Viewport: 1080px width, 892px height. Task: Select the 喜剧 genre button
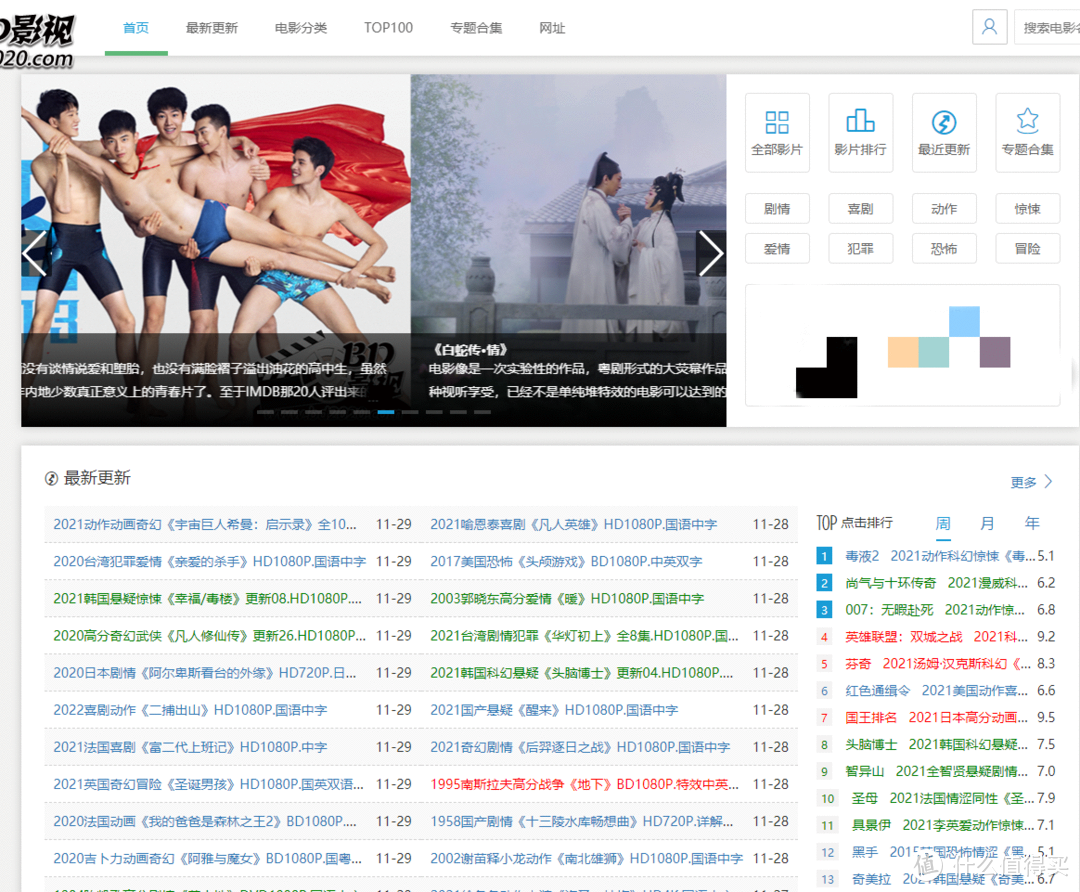pos(860,209)
